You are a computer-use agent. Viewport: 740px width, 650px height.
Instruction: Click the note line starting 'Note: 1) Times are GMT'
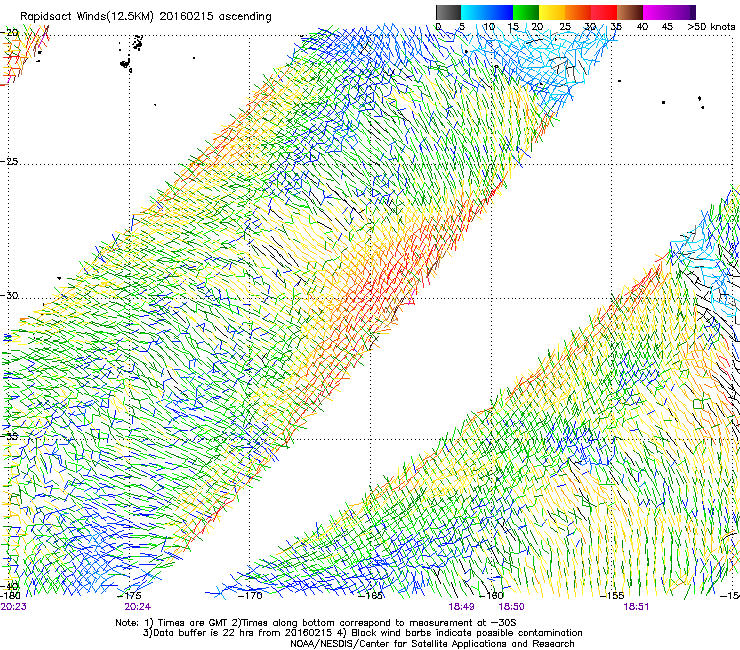point(316,623)
